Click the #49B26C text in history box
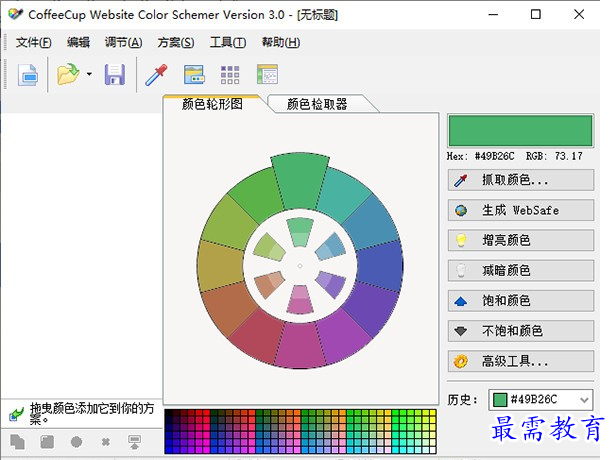This screenshot has height=460, width=613. (x=534, y=400)
